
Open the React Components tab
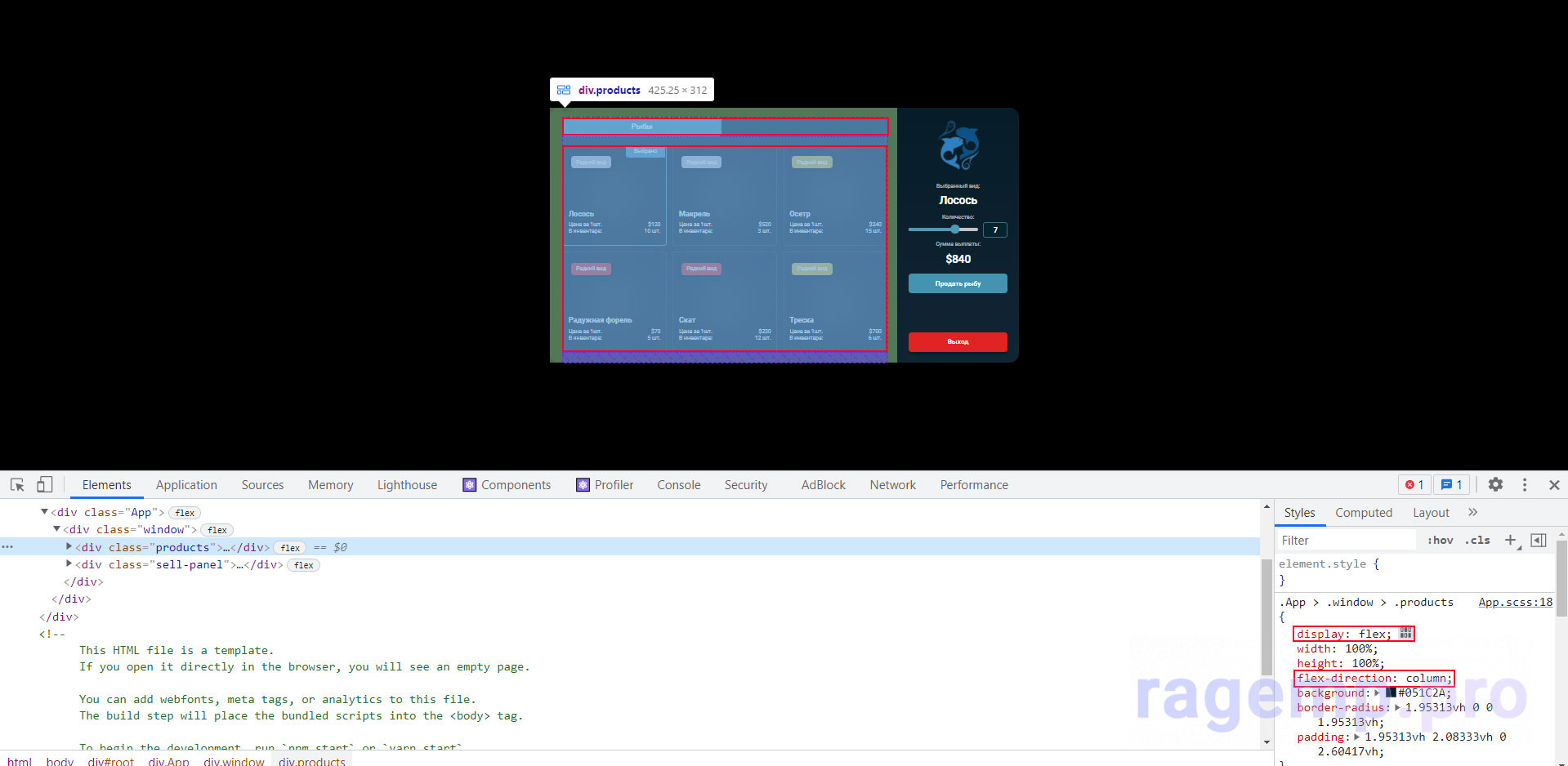point(507,484)
